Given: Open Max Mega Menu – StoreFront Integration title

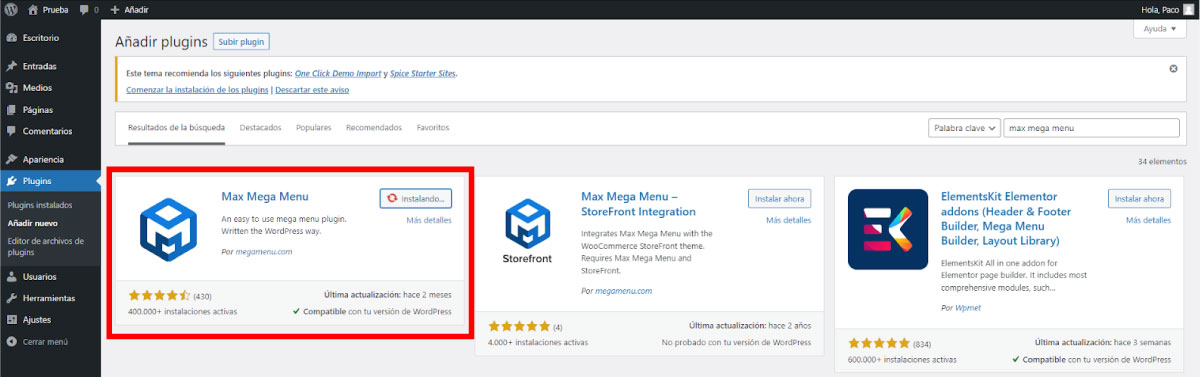Looking at the screenshot, I should coord(638,204).
